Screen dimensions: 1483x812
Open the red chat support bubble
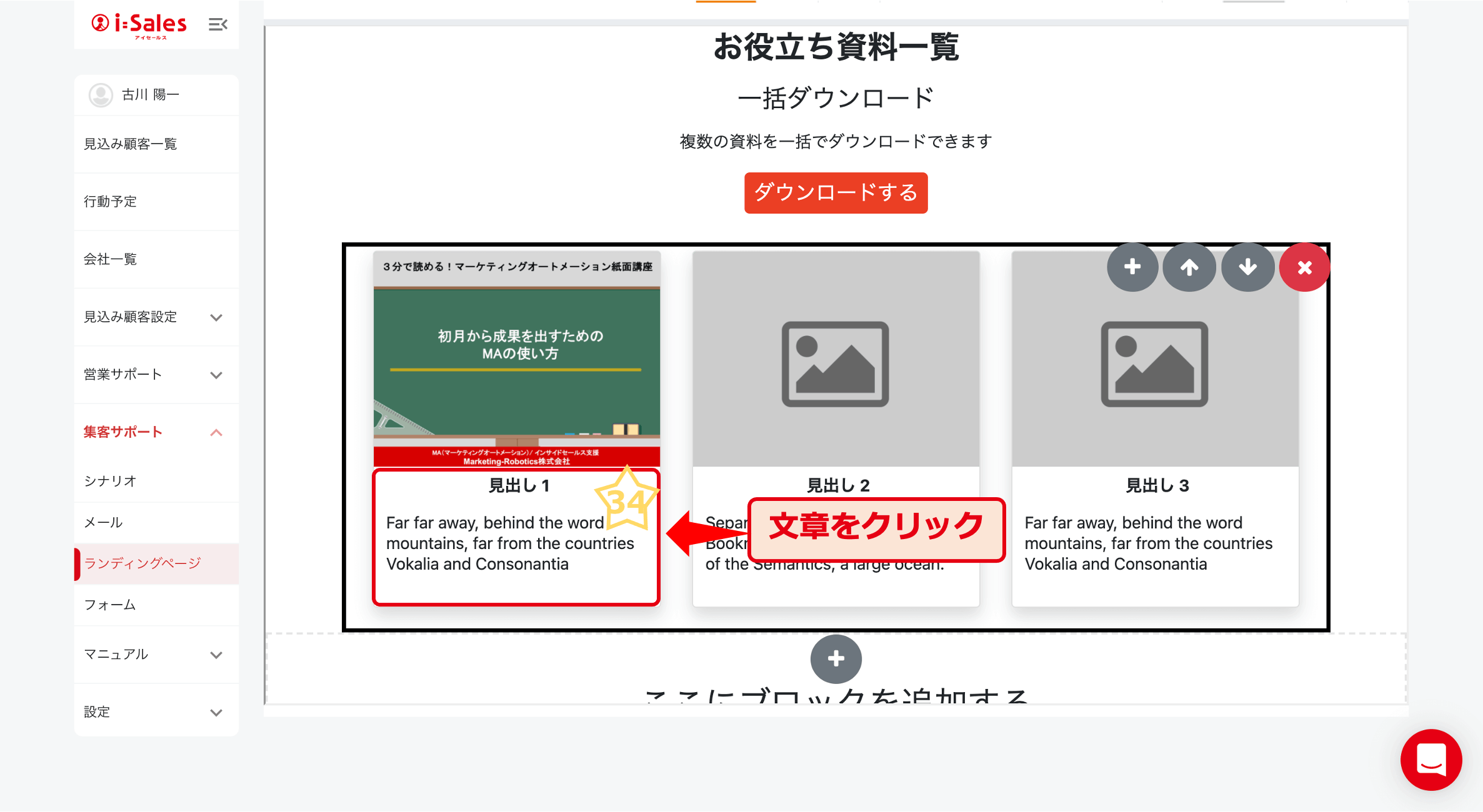coord(1431,760)
